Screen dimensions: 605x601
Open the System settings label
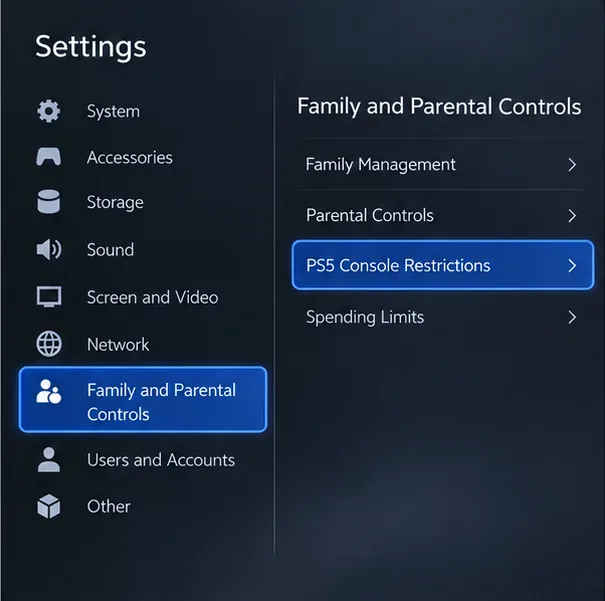[113, 111]
